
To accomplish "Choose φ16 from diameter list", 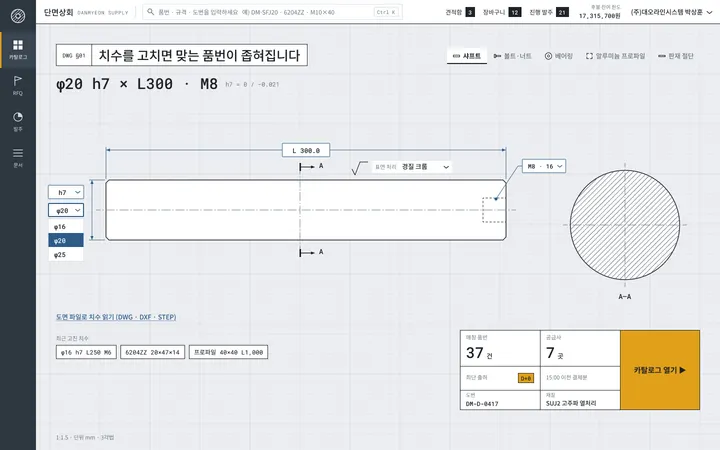I will click(x=66, y=226).
